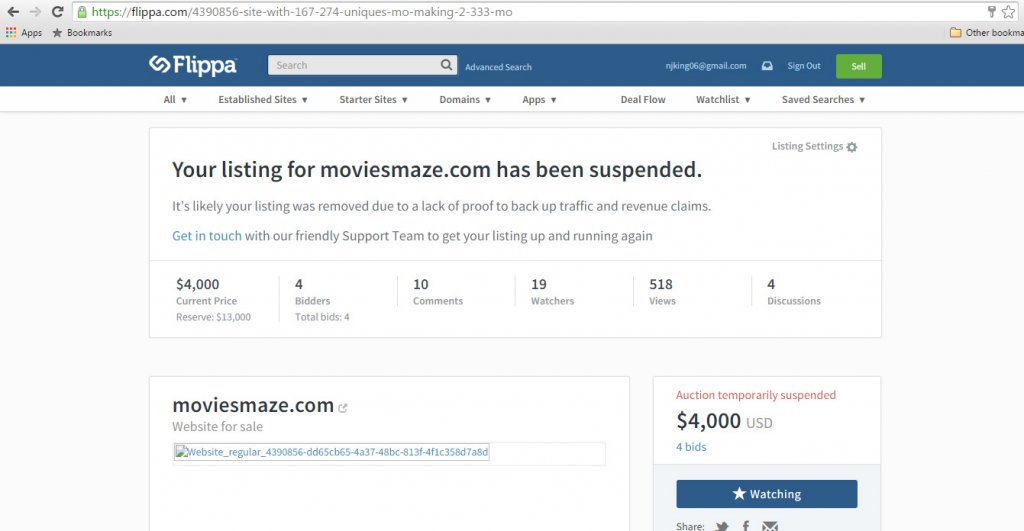This screenshot has width=1024, height=531.
Task: Open Listing Settings gear icon
Action: 852,147
